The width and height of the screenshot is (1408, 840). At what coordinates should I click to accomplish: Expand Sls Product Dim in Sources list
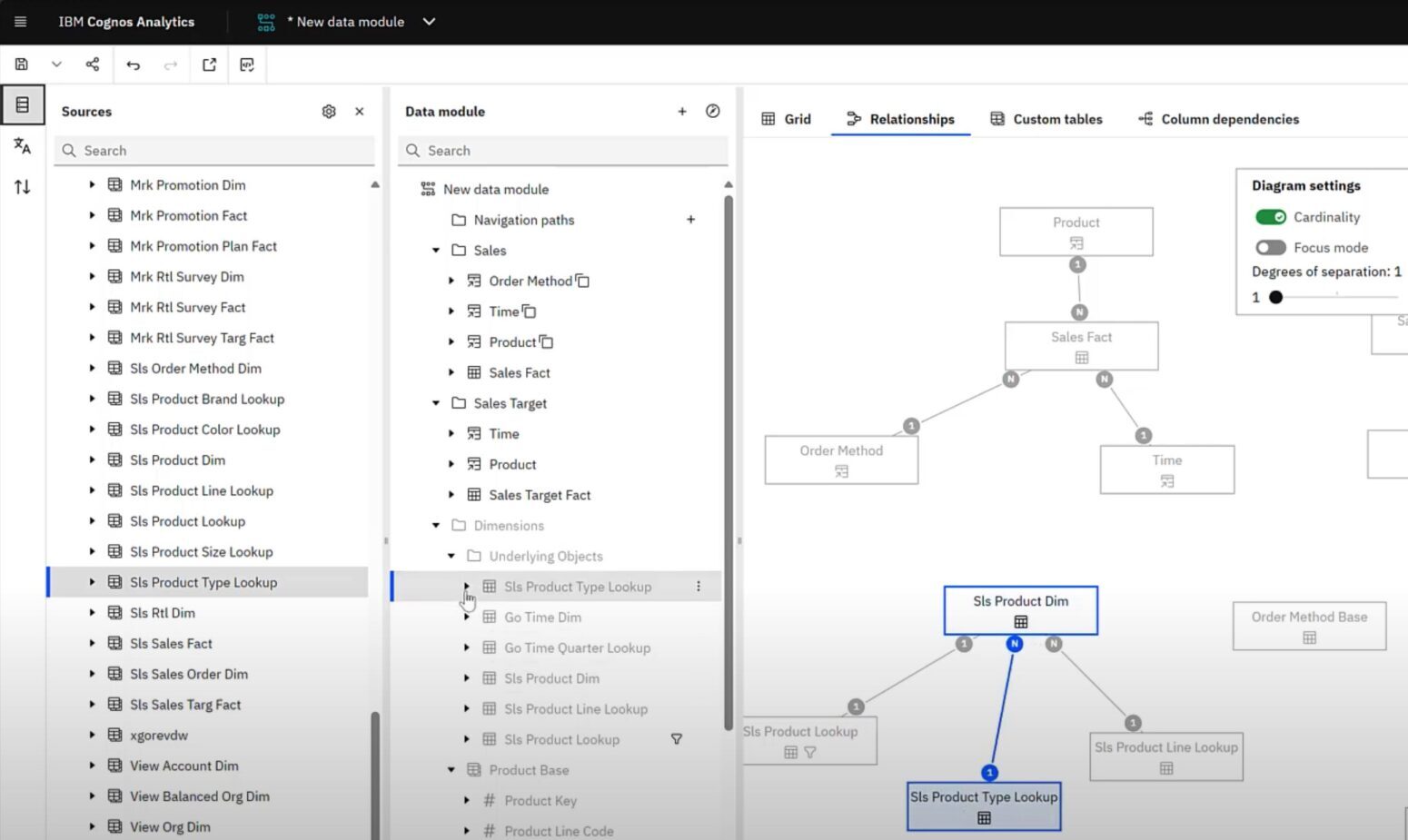92,460
